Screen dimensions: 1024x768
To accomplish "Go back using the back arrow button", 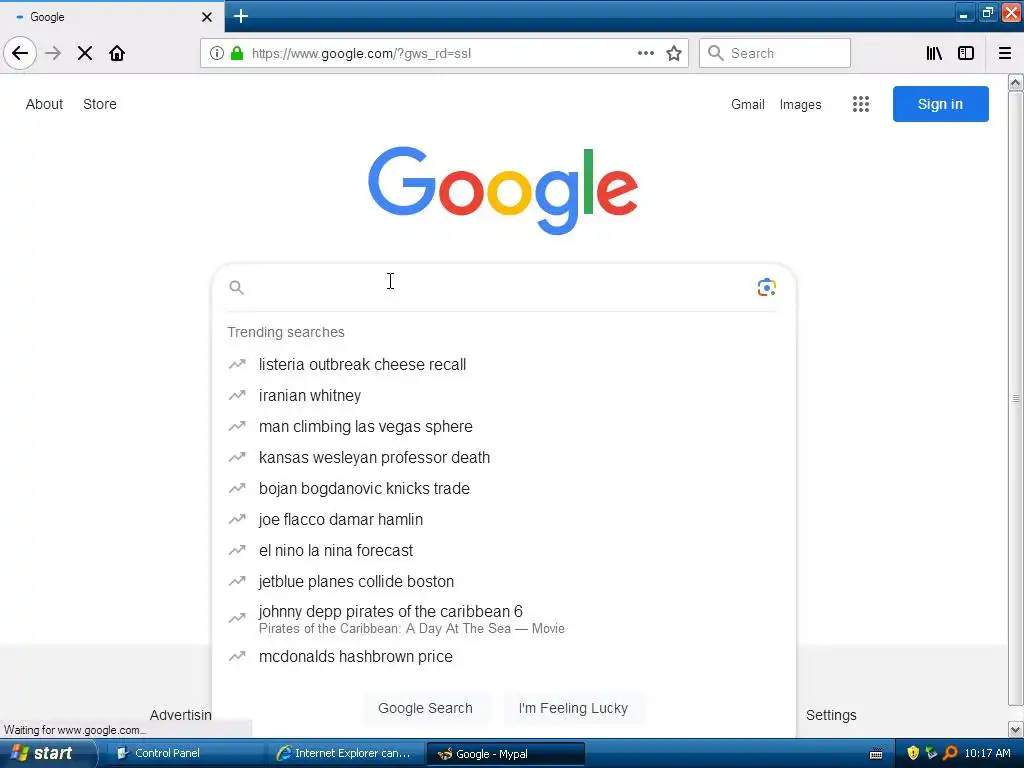I will (x=20, y=53).
